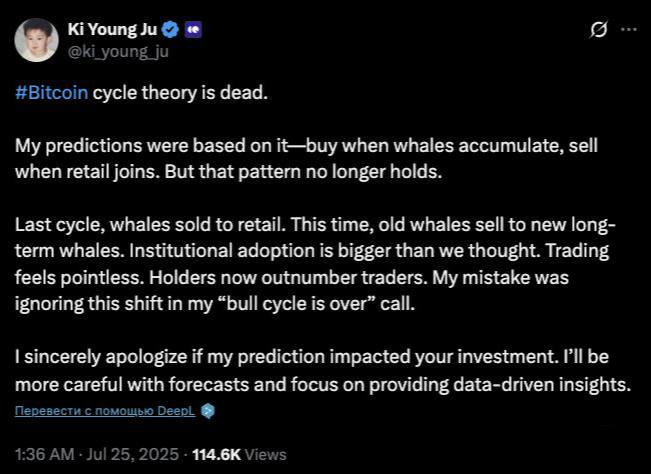Click the Jul 25, 2025 date
The image size is (651, 474).
(132, 454)
